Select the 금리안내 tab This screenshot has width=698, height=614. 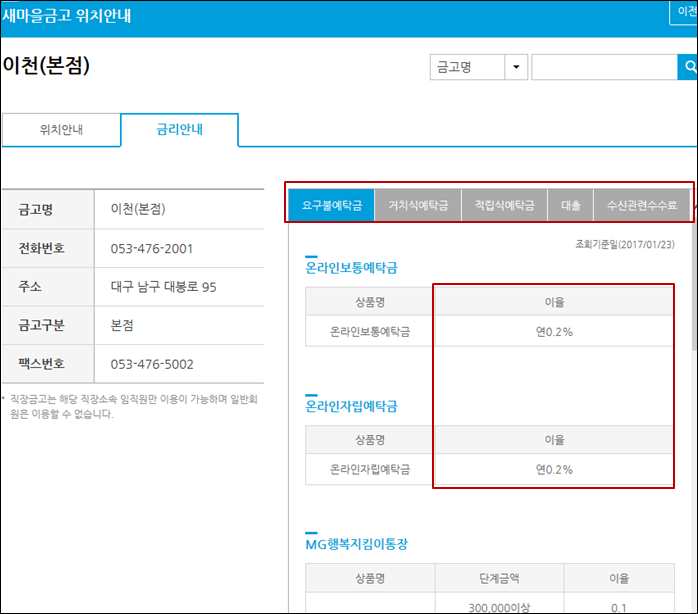[x=179, y=130]
